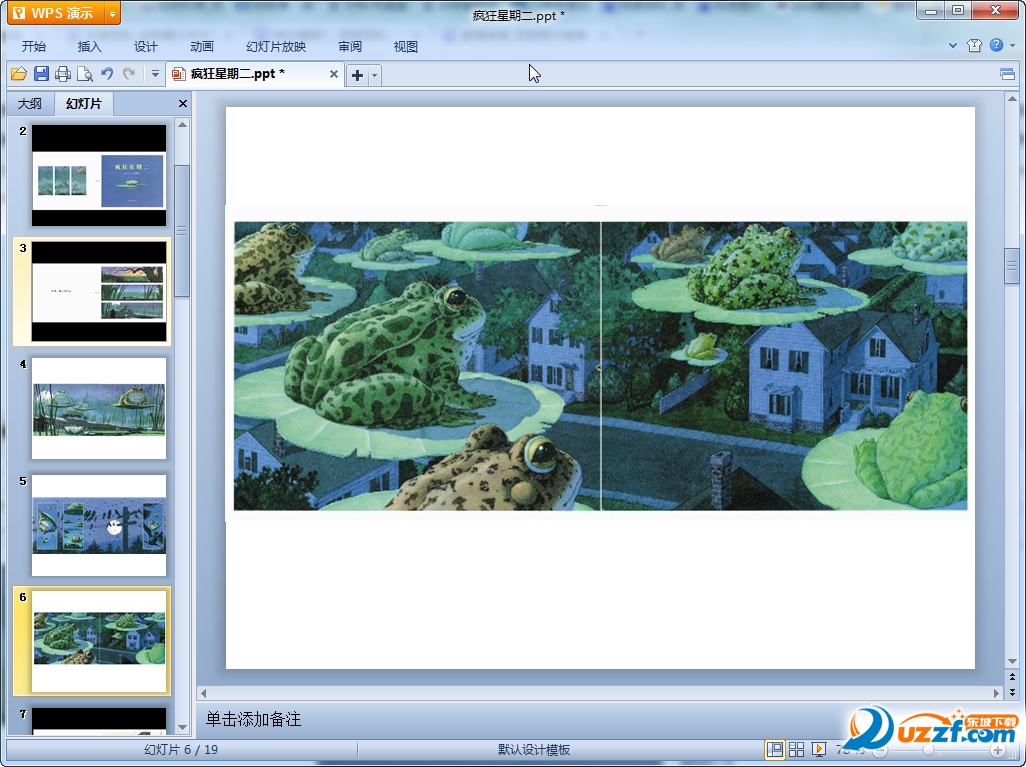Switch to normal view icon

coord(775,749)
